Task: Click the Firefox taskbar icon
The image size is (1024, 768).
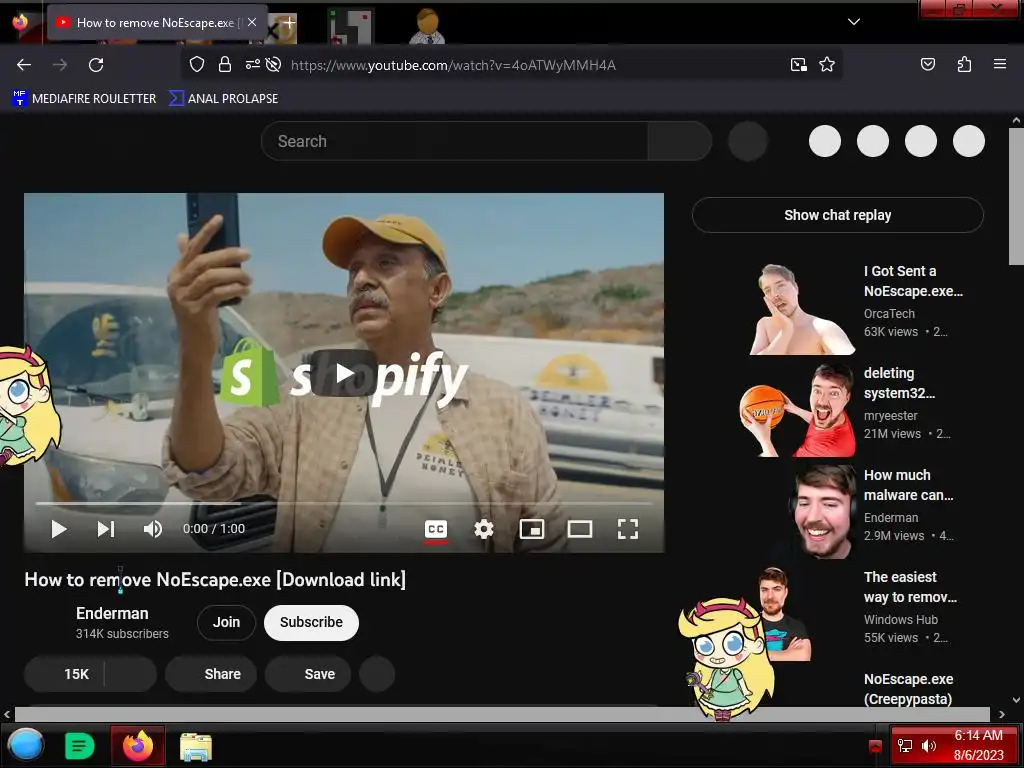Action: 138,746
